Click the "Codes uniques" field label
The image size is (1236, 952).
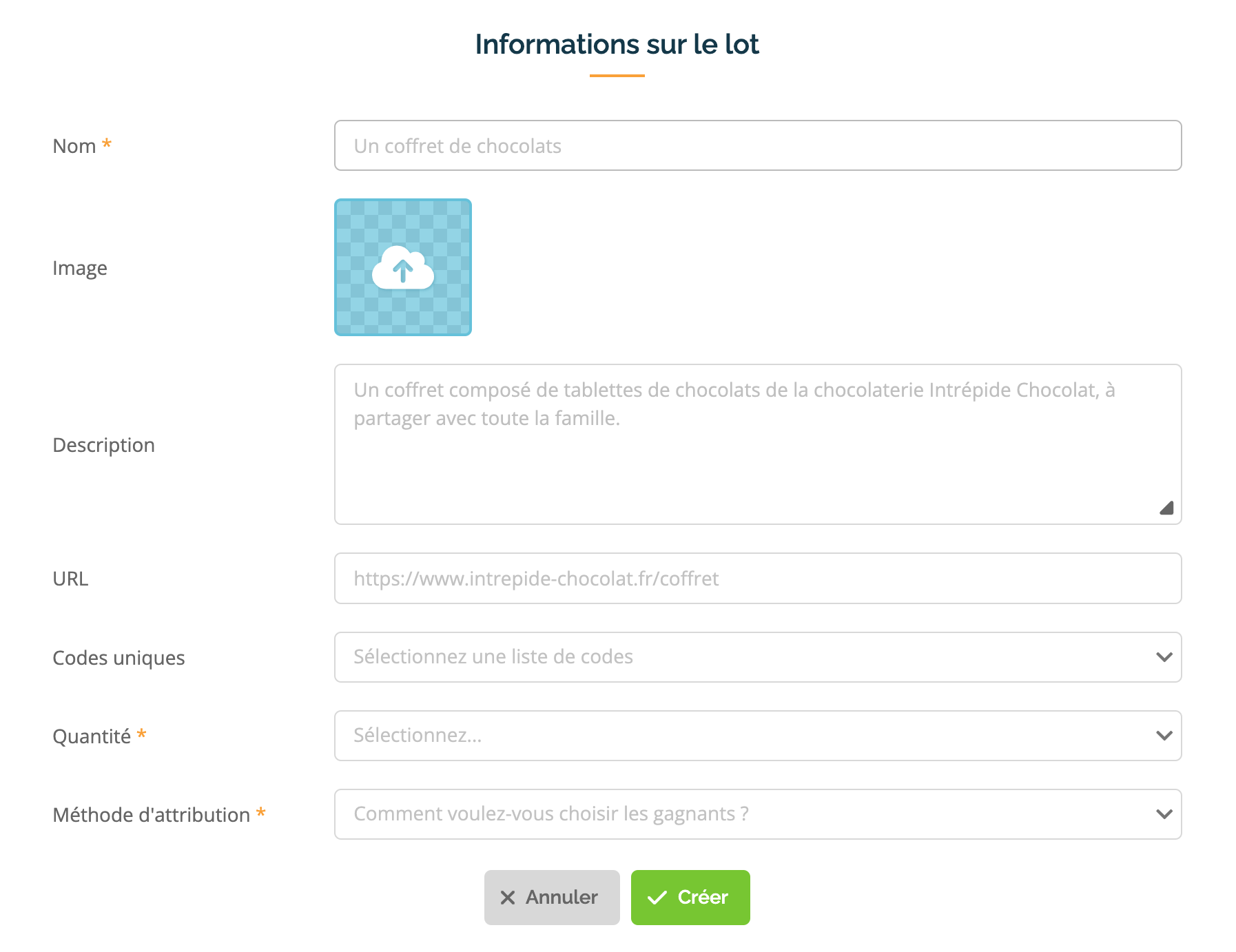point(119,659)
